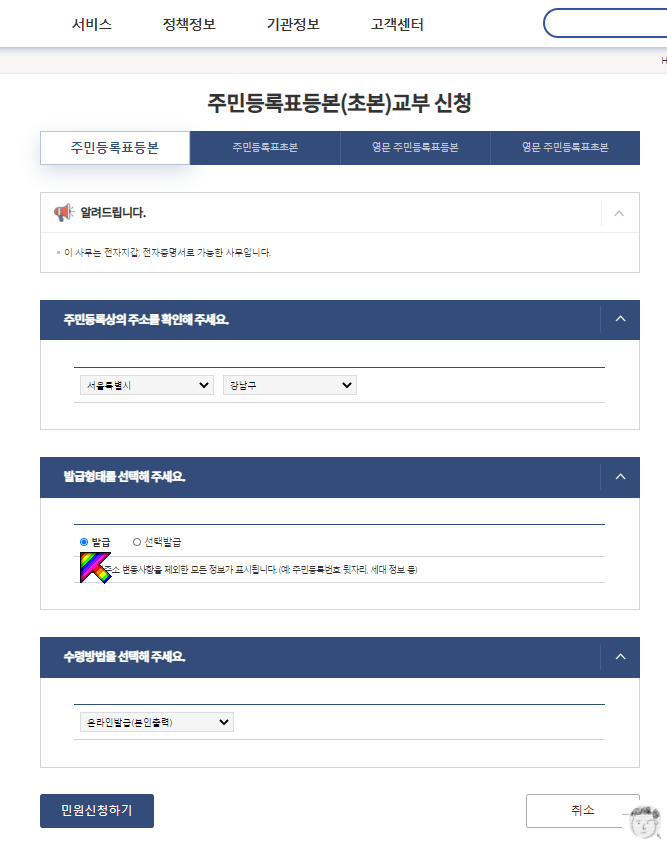Select the 주민등록표등본 tab

pyautogui.click(x=115, y=148)
